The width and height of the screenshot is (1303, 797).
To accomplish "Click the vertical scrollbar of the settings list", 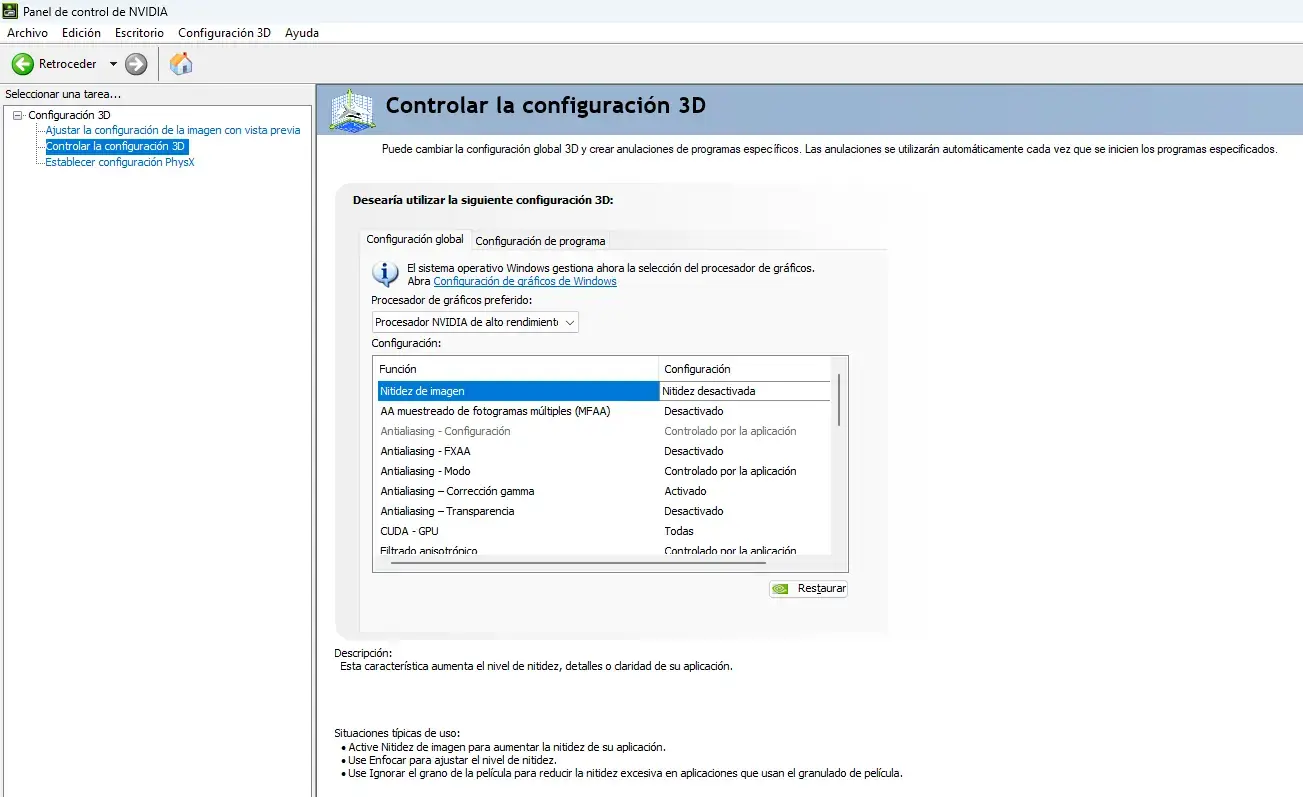I will point(839,400).
